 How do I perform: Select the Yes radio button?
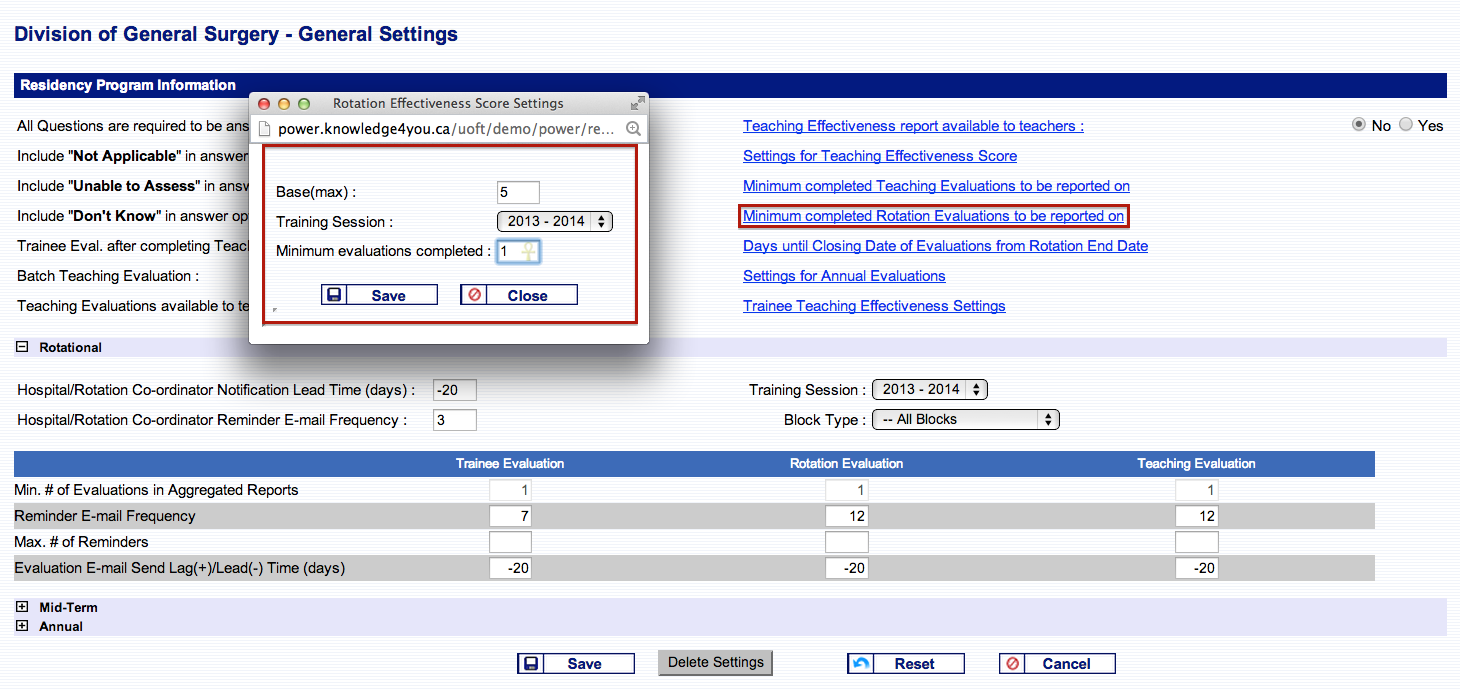(1406, 125)
